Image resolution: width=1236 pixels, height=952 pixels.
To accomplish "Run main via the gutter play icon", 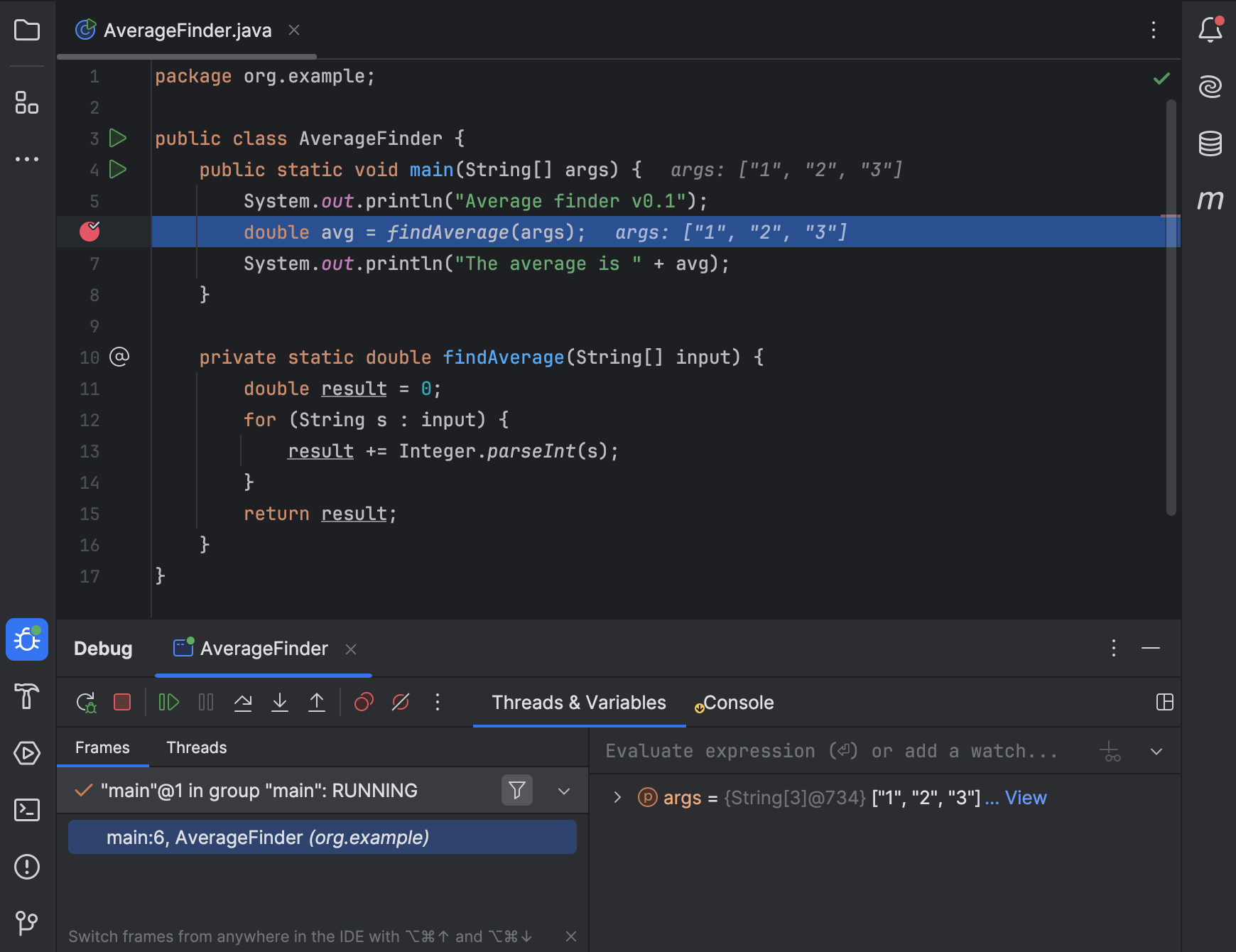I will pos(118,170).
